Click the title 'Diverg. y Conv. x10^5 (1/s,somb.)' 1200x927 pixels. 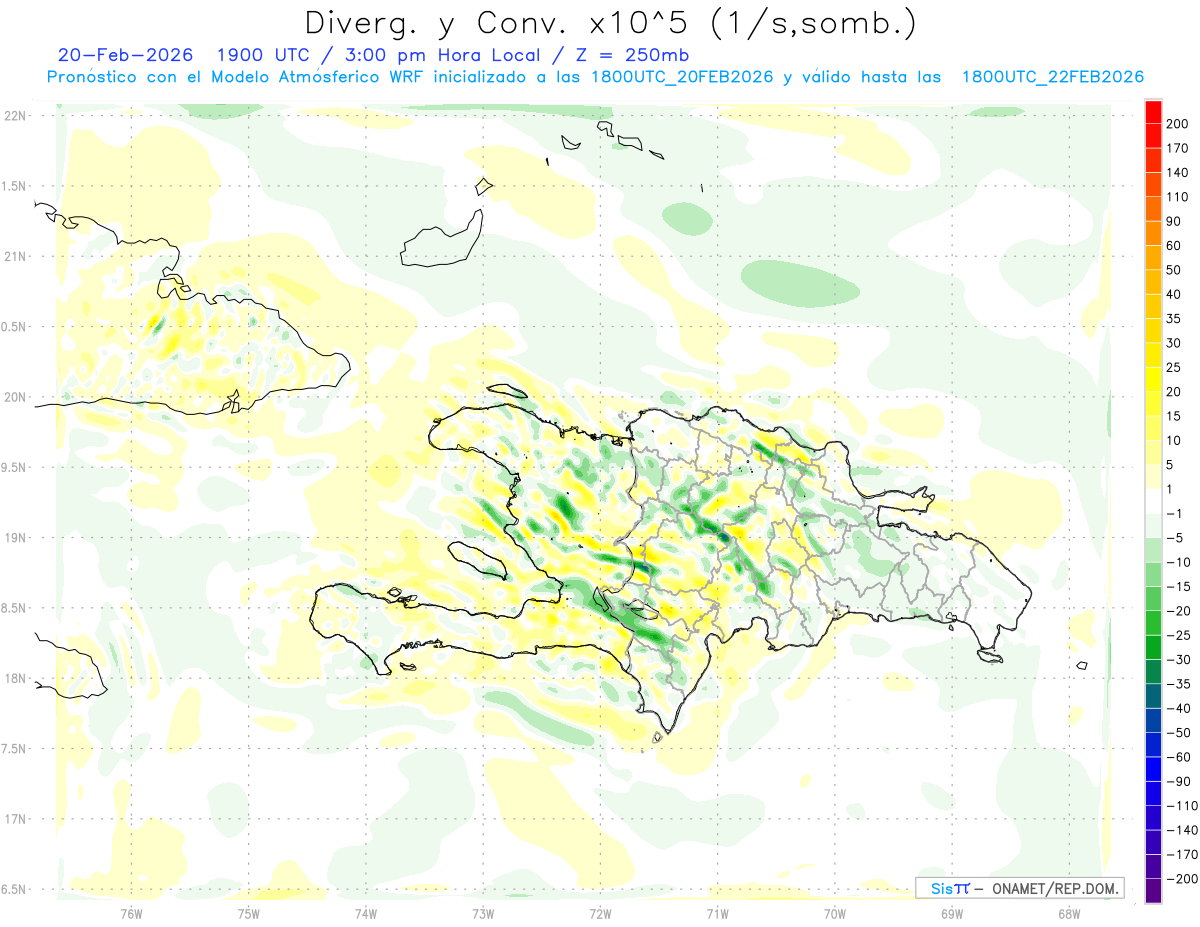click(610, 22)
